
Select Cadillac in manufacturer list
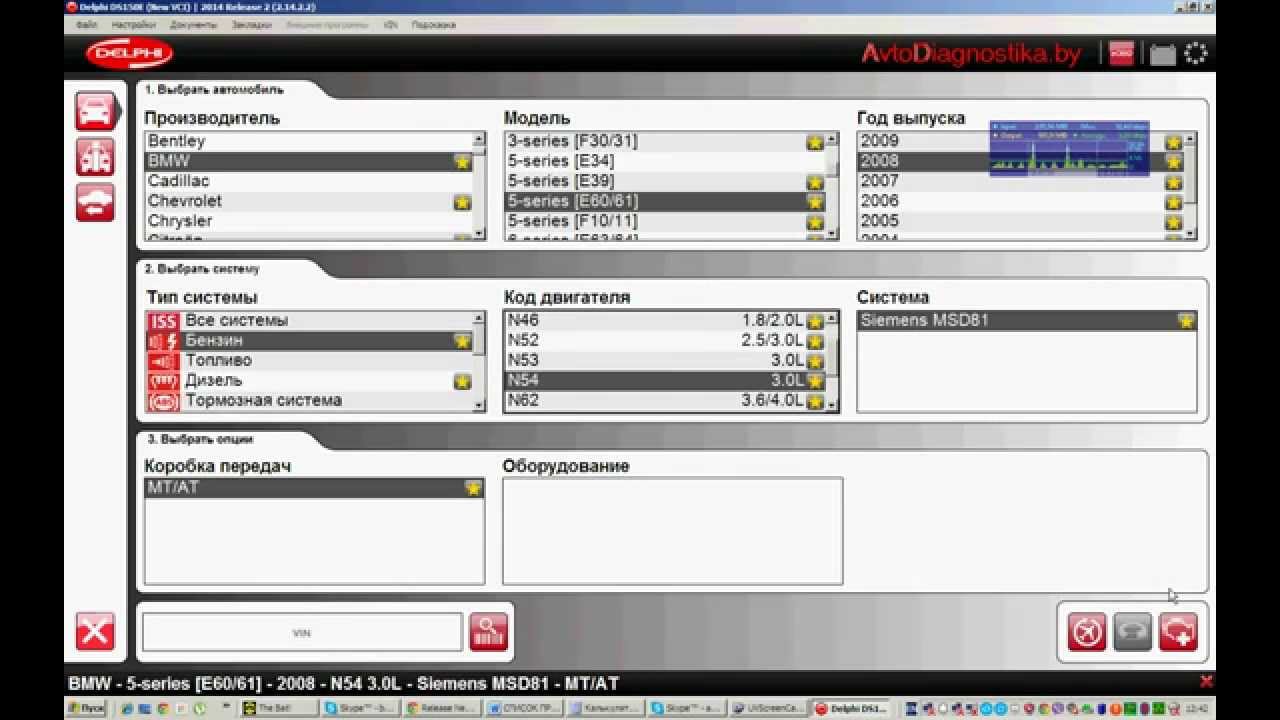click(308, 181)
